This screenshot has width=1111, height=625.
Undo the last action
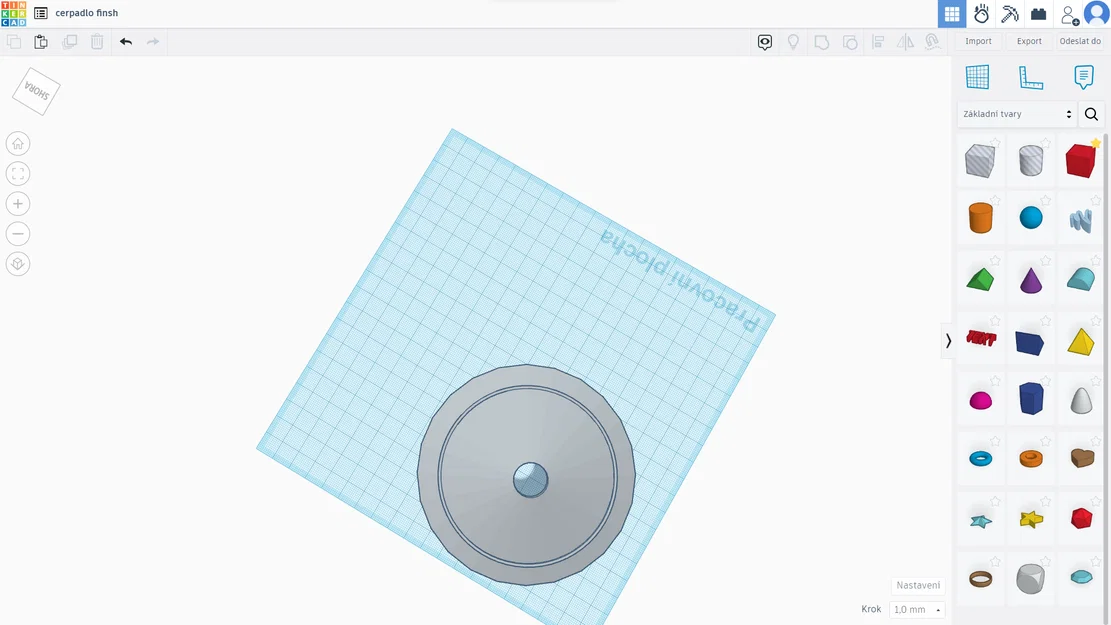(x=125, y=42)
